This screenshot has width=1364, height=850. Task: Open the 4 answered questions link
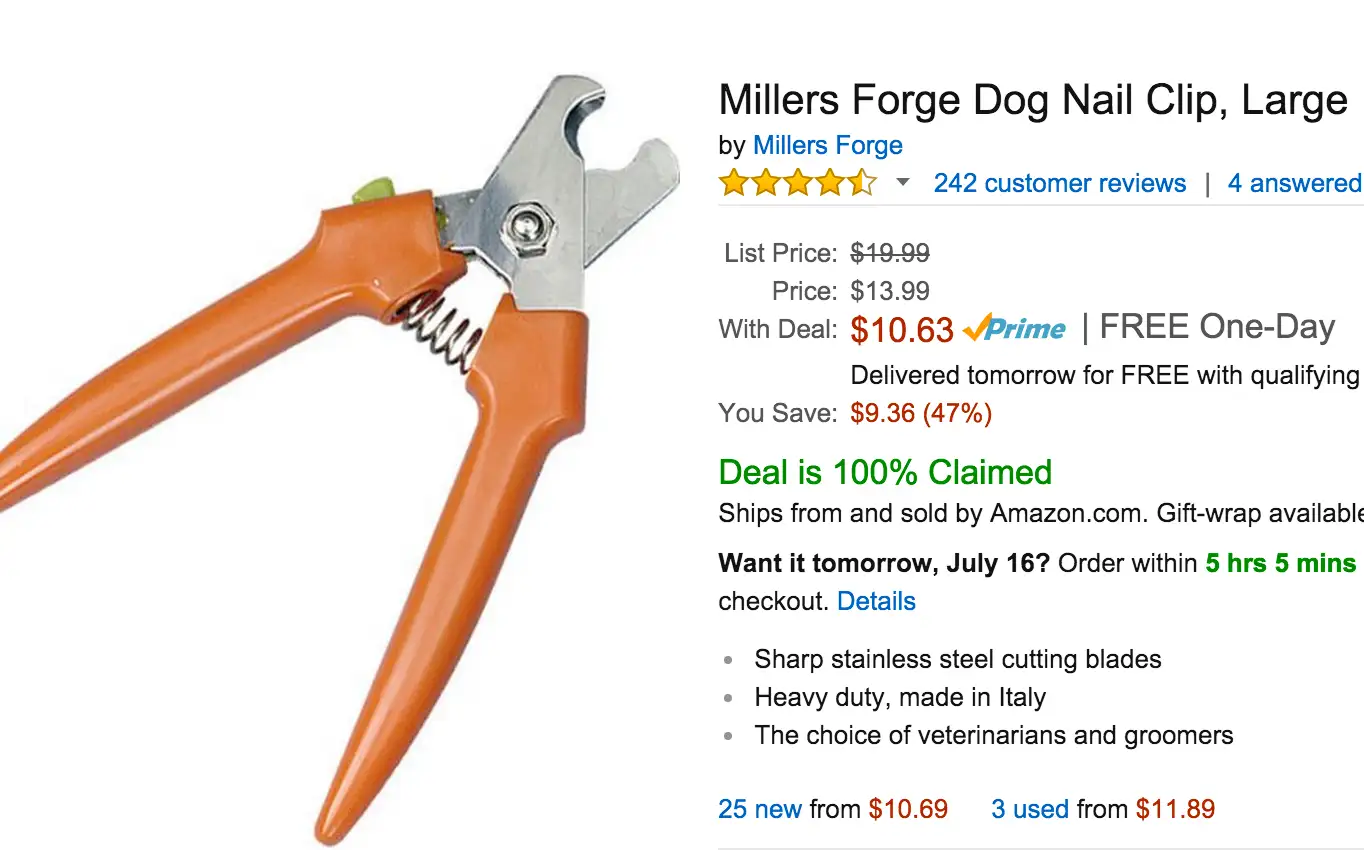tap(1294, 184)
